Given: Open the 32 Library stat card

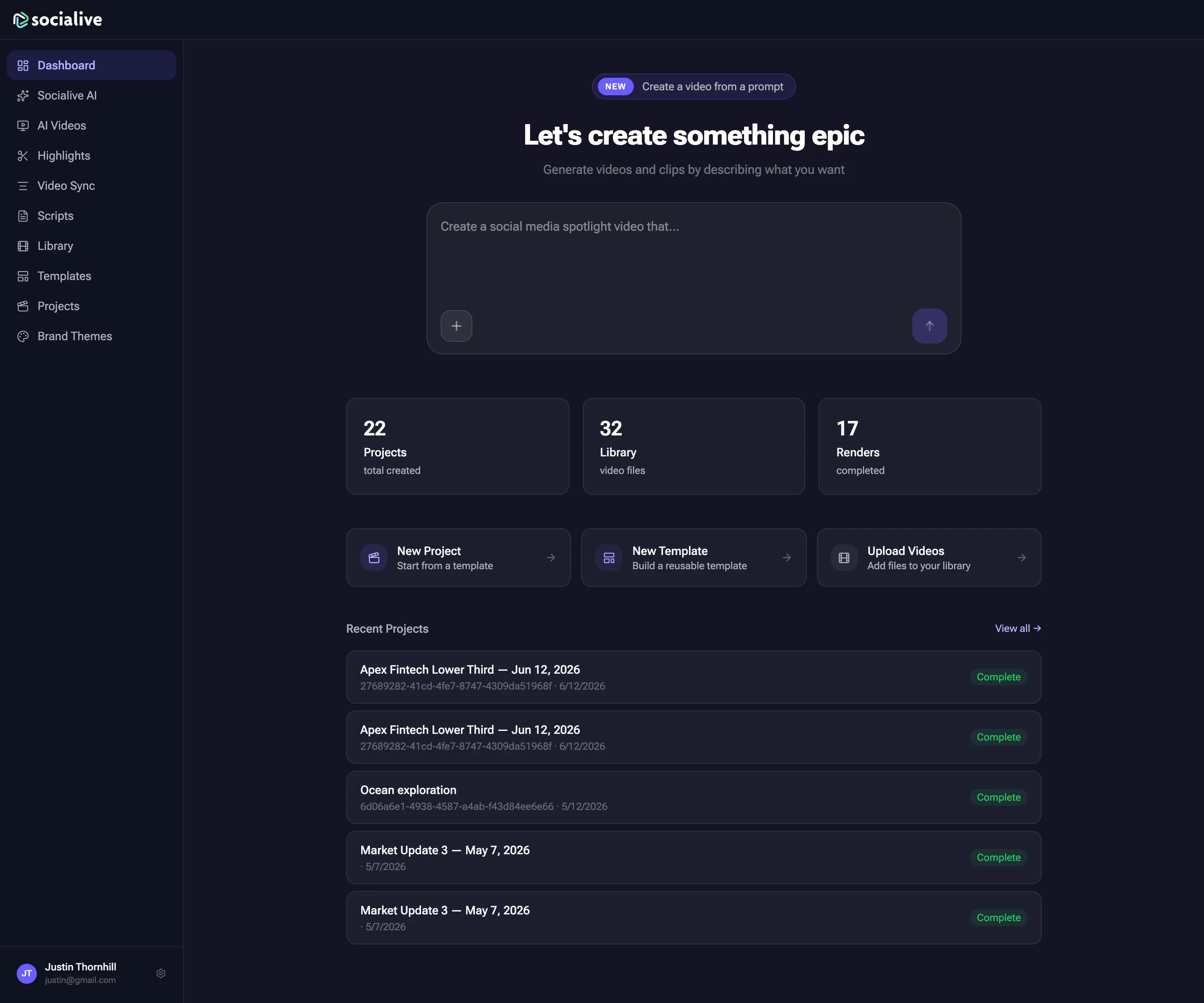Looking at the screenshot, I should 694,446.
